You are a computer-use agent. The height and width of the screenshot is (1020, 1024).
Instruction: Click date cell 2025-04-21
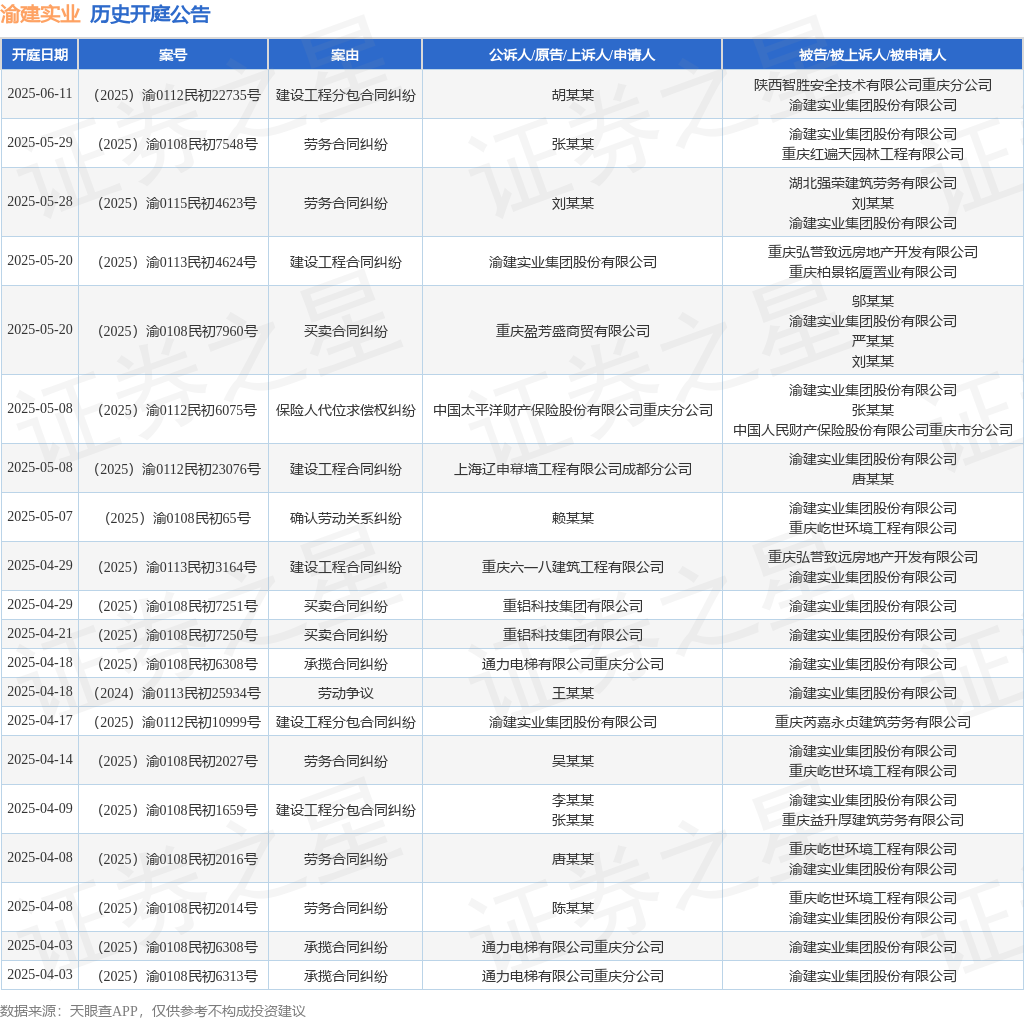40,633
